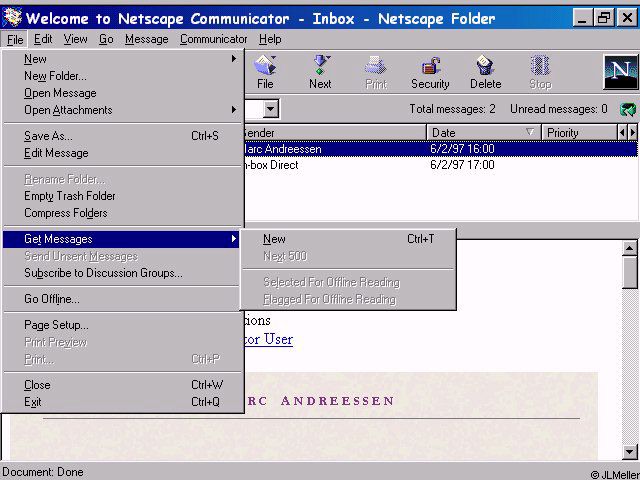Click message pane scroll up arrow
This screenshot has height=480, width=640.
(629, 248)
